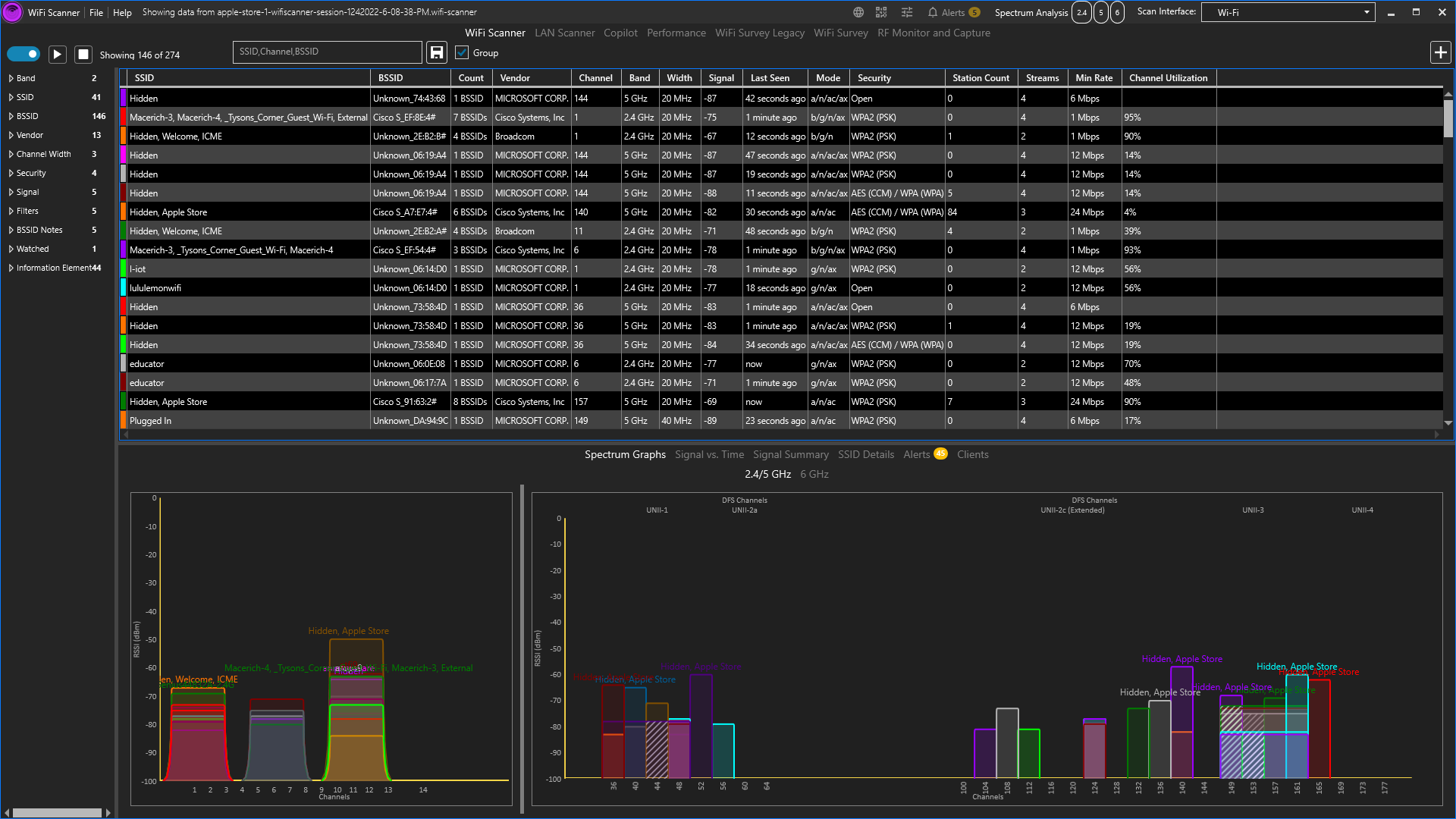Toggle the live scan switch
The width and height of the screenshot is (1456, 819).
point(24,54)
